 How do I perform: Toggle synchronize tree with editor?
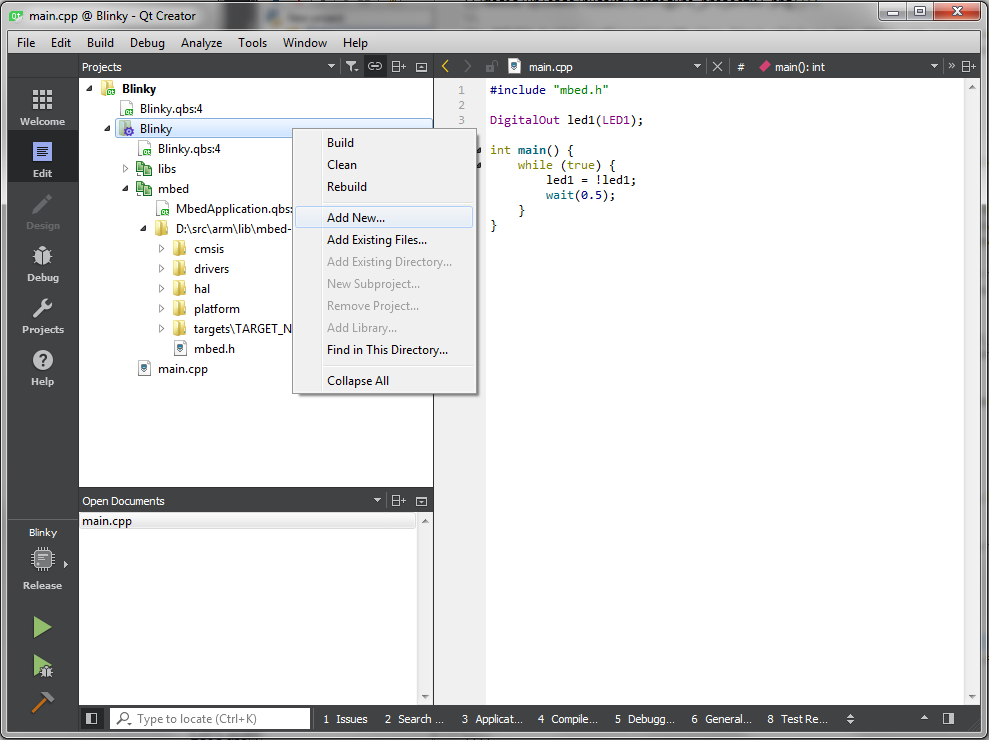(x=374, y=65)
